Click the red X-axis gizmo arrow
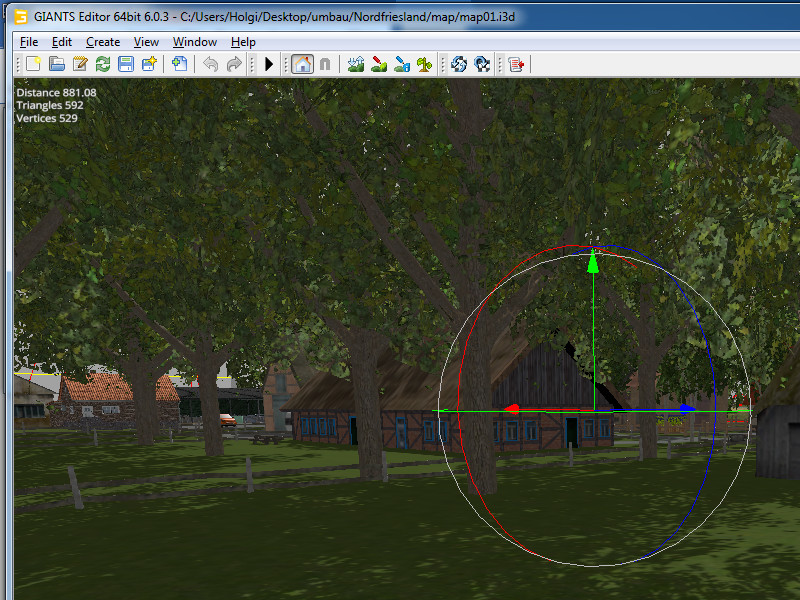This screenshot has width=800, height=600. tap(511, 409)
